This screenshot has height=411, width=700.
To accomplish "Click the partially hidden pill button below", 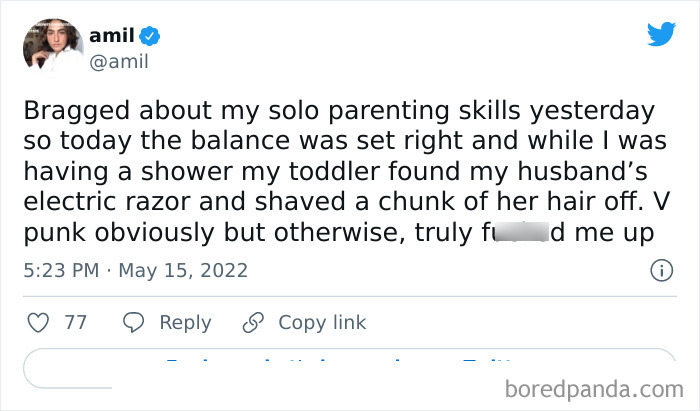I will point(350,368).
